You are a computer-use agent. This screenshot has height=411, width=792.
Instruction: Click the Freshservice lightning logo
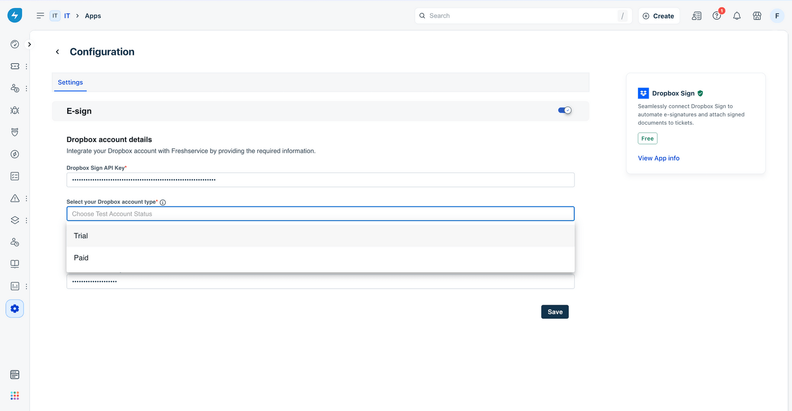(15, 15)
